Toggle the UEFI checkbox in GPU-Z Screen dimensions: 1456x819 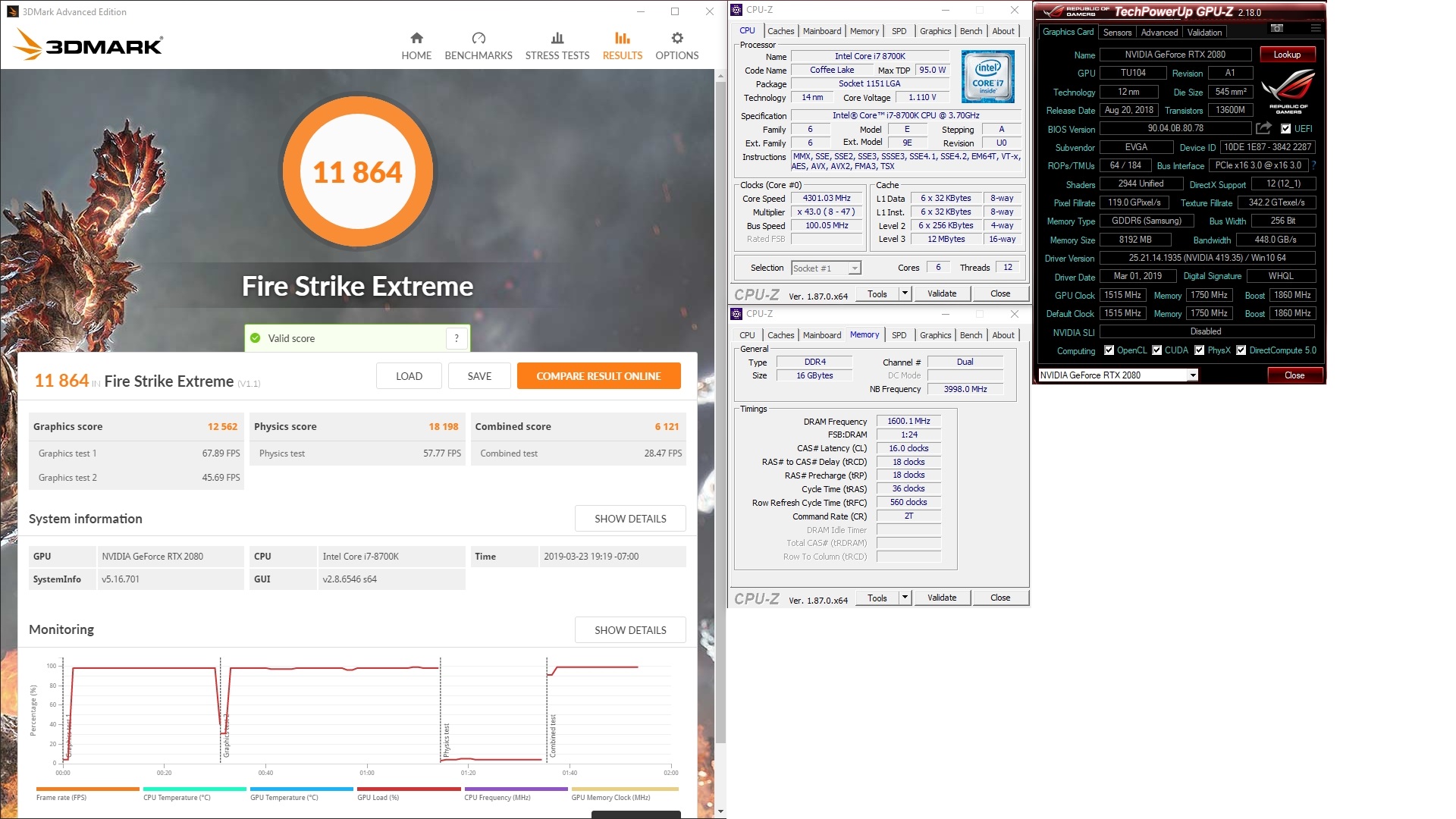pyautogui.click(x=1285, y=129)
